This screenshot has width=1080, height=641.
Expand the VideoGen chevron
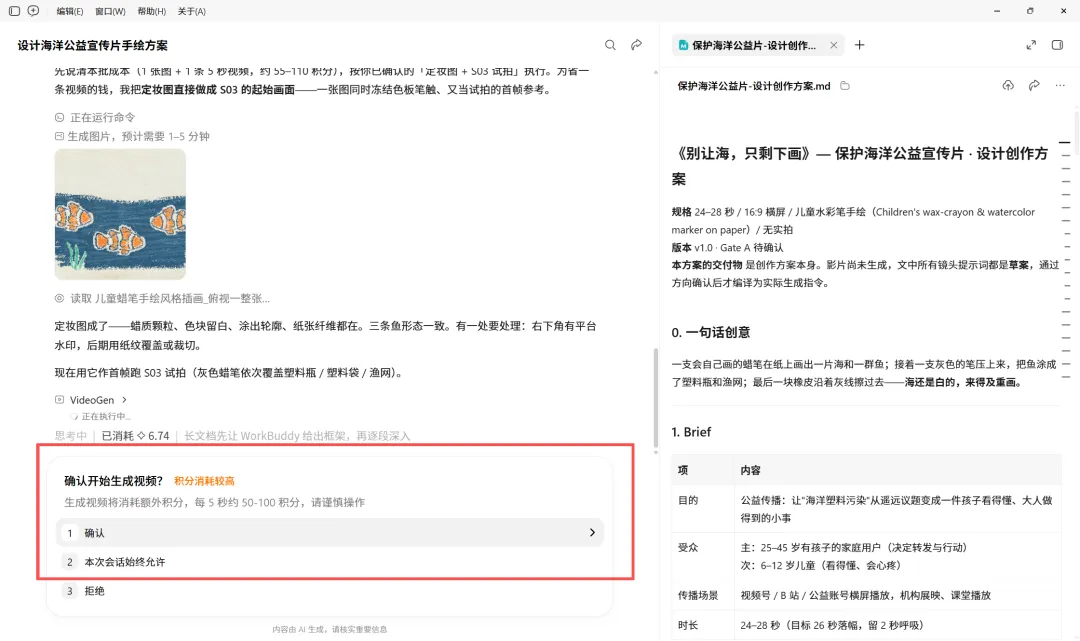pyautogui.click(x=124, y=399)
